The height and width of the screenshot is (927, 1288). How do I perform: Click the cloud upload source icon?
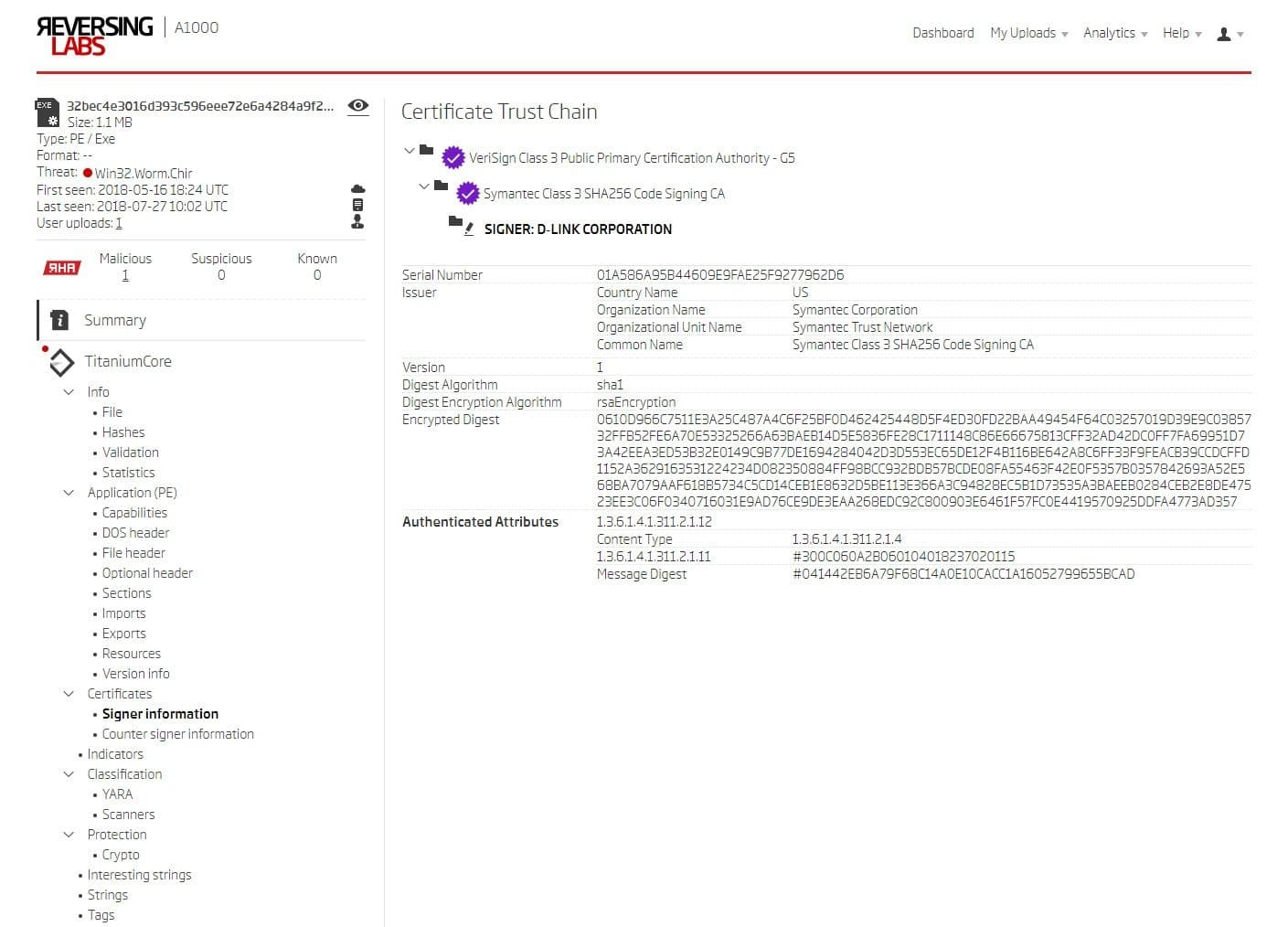click(x=357, y=187)
